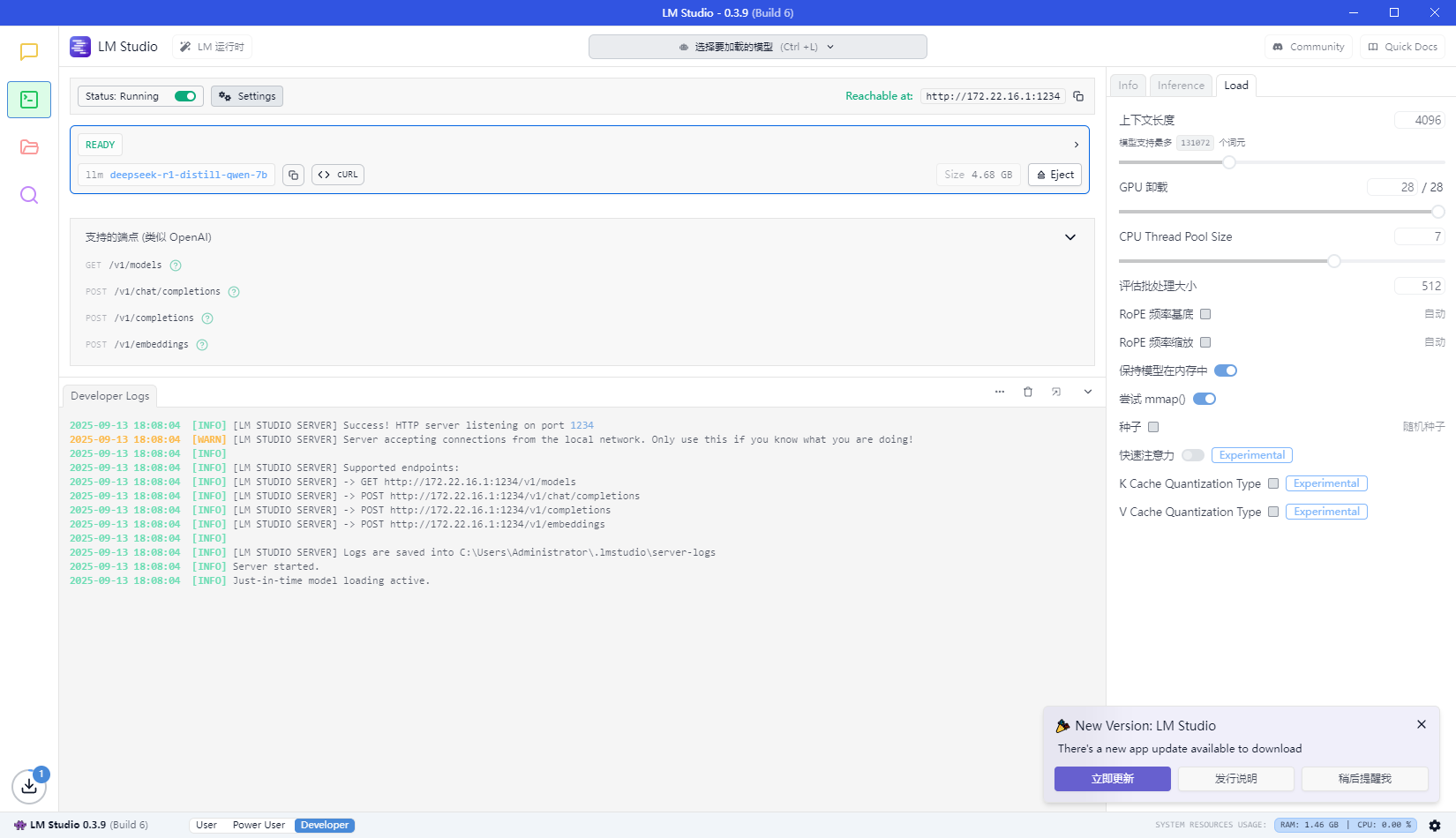
Task: Click the CPU usage indicator
Action: 1384,826
